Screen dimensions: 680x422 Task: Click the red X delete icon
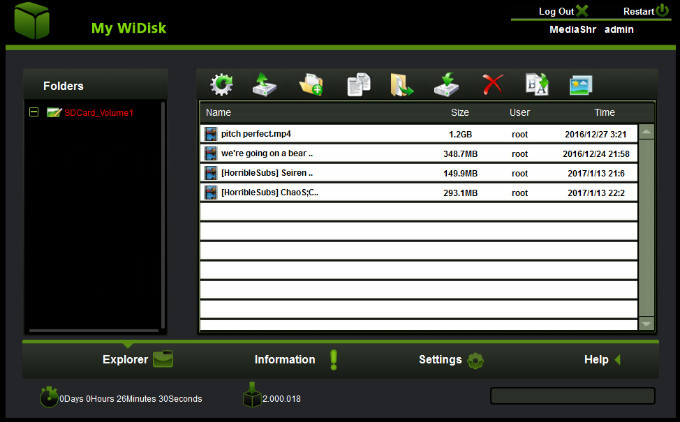(493, 84)
